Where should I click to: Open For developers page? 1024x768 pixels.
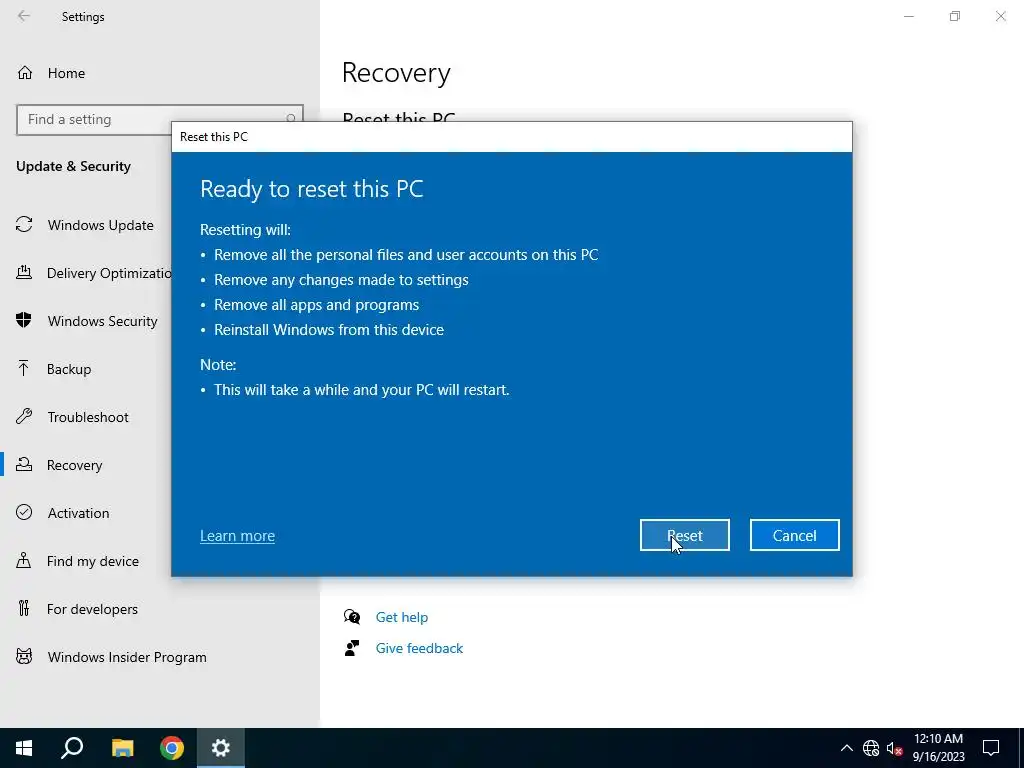[x=92, y=609]
